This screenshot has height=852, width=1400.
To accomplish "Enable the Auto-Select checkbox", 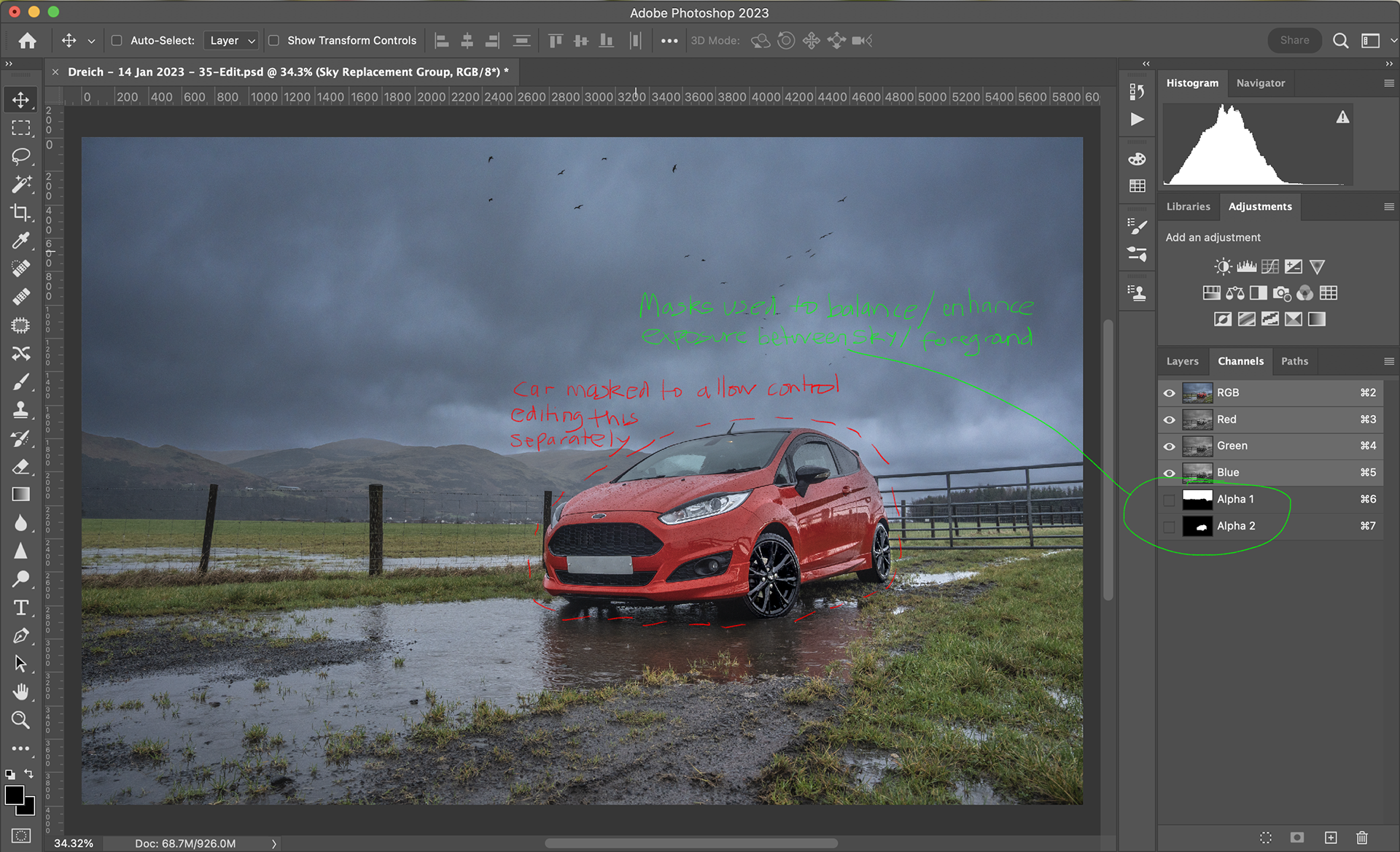I will click(x=117, y=41).
